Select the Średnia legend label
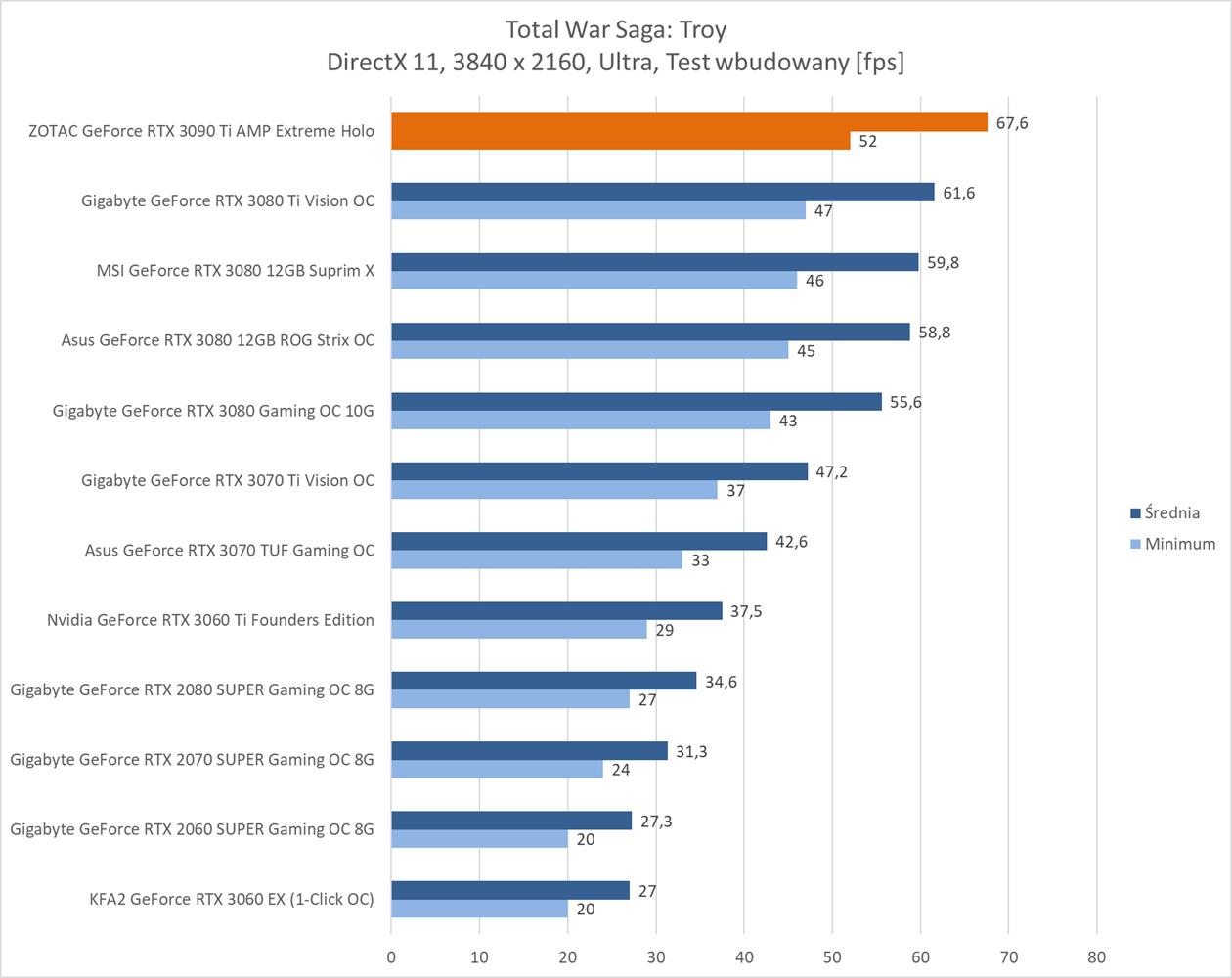Viewport: 1232px width, 978px height. pos(1171,513)
